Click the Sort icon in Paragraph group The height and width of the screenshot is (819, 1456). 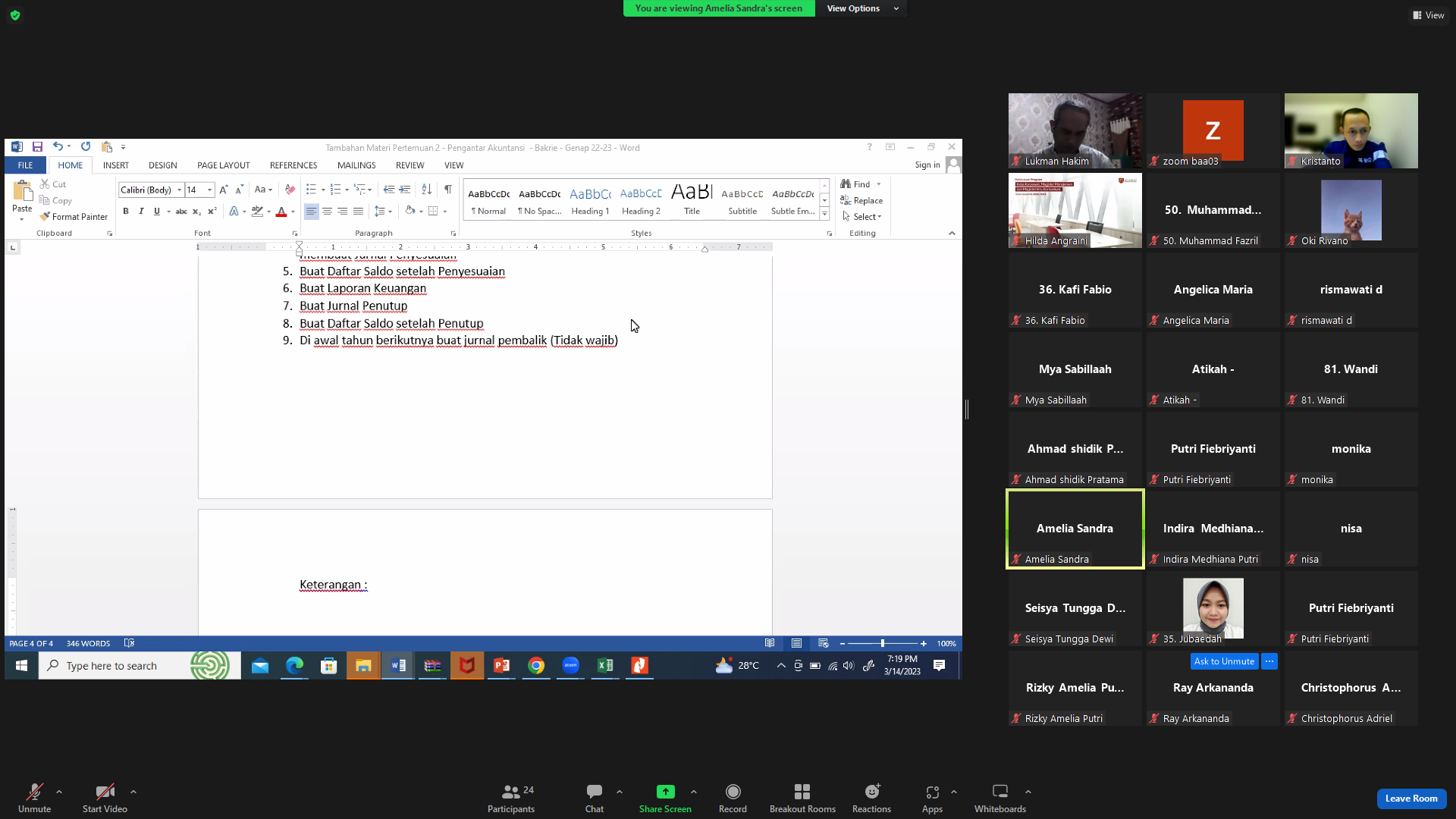pyautogui.click(x=427, y=190)
